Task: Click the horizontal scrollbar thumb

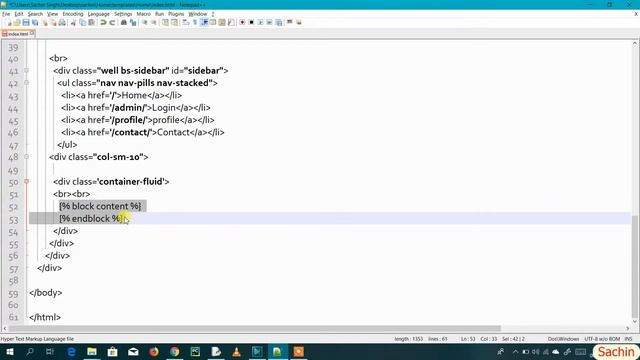Action: 255,328
